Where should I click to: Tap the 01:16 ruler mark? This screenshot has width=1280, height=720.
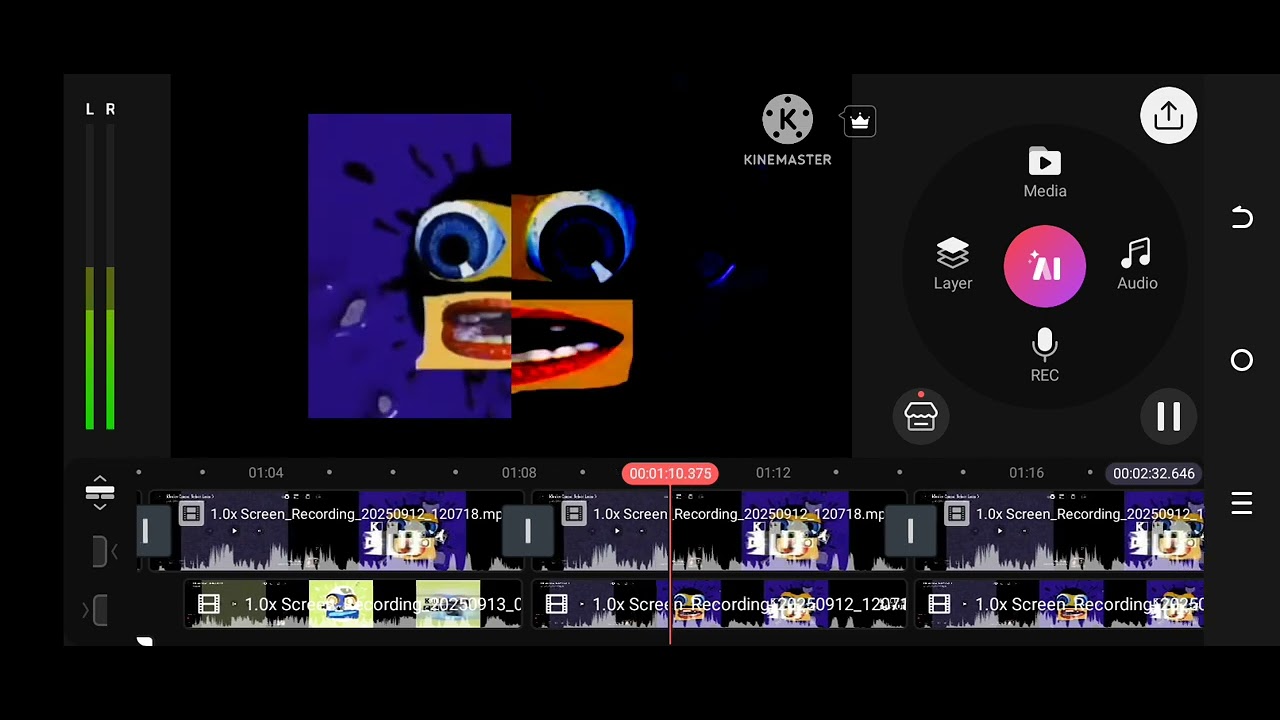[x=1026, y=473]
